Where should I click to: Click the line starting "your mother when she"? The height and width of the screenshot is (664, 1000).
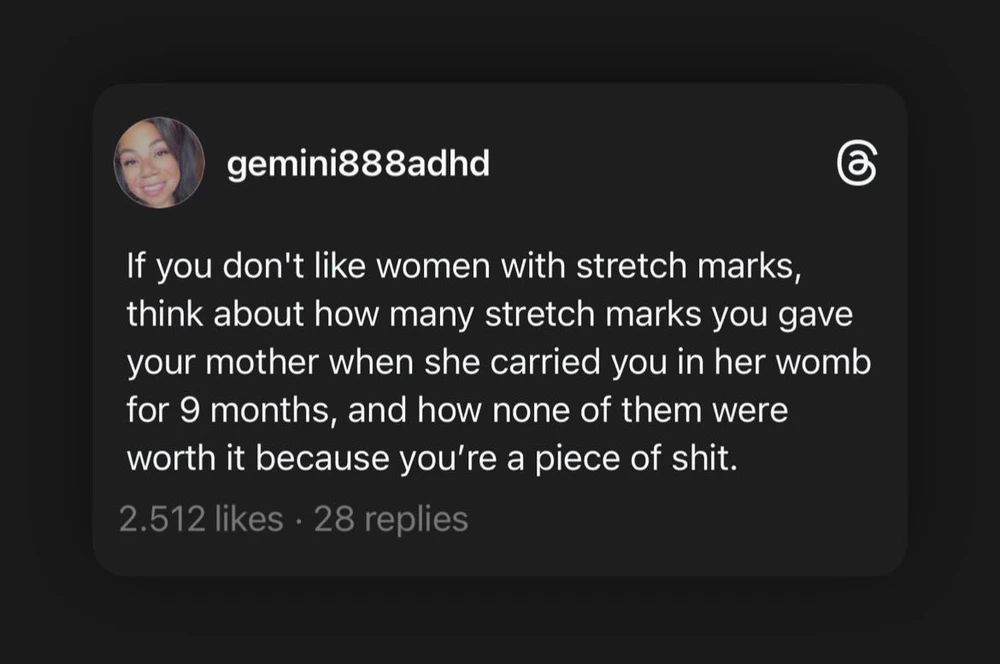(x=499, y=362)
